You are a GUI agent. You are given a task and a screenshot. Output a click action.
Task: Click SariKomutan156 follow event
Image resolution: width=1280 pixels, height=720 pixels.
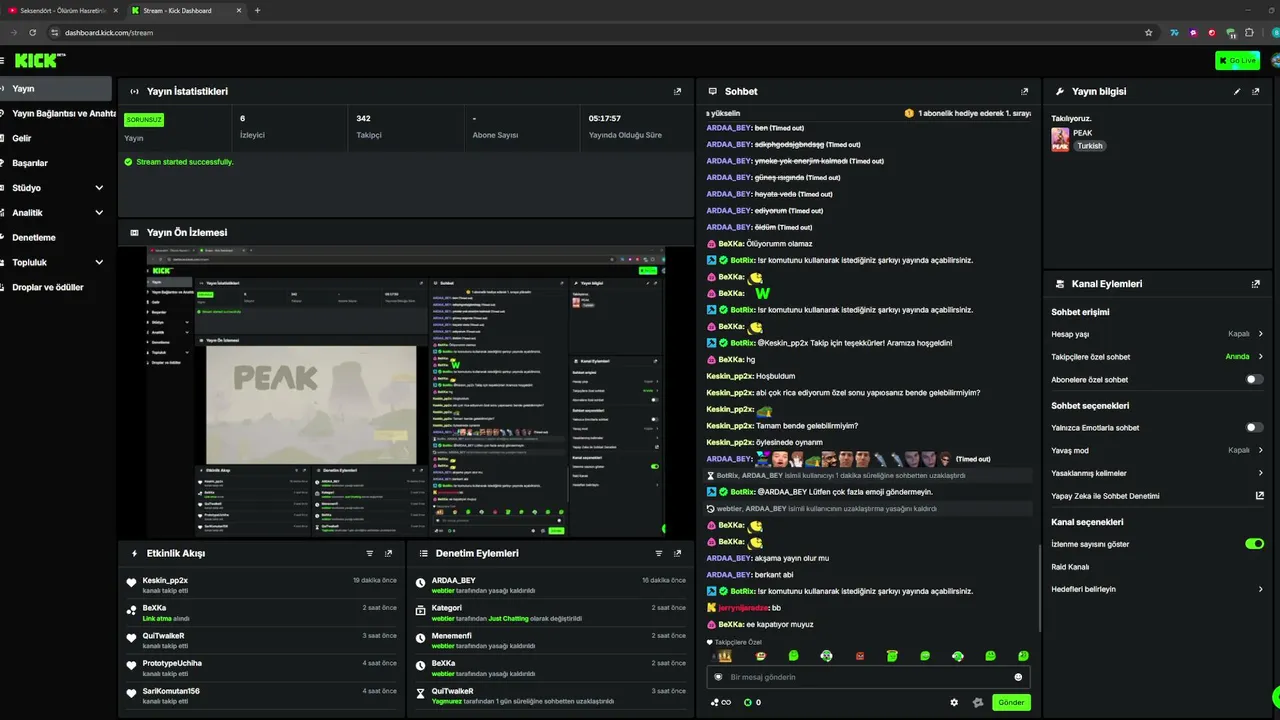click(262, 695)
